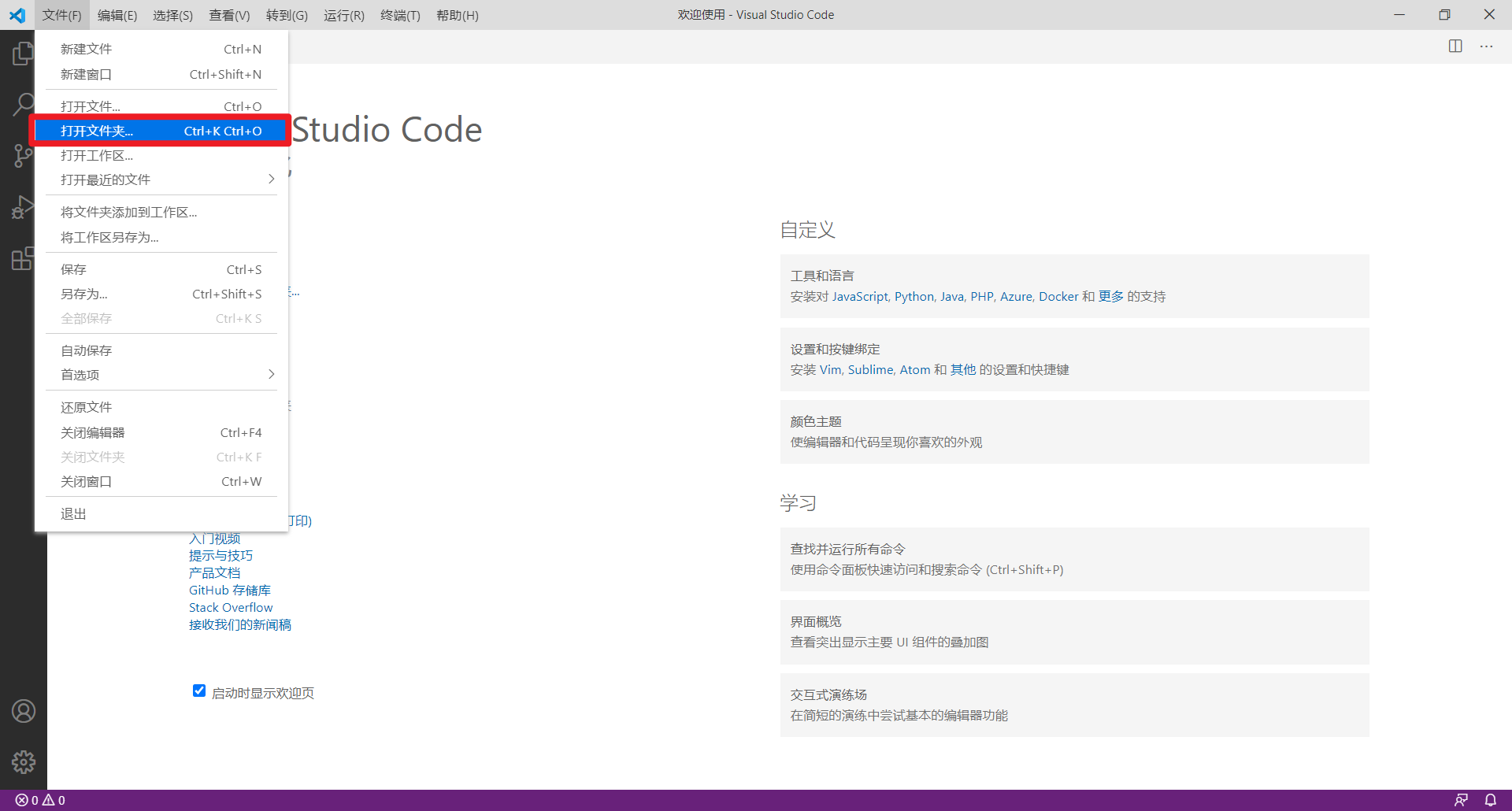The width and height of the screenshot is (1512, 811).
Task: Open the Run and Debug view icon
Action: [x=23, y=207]
